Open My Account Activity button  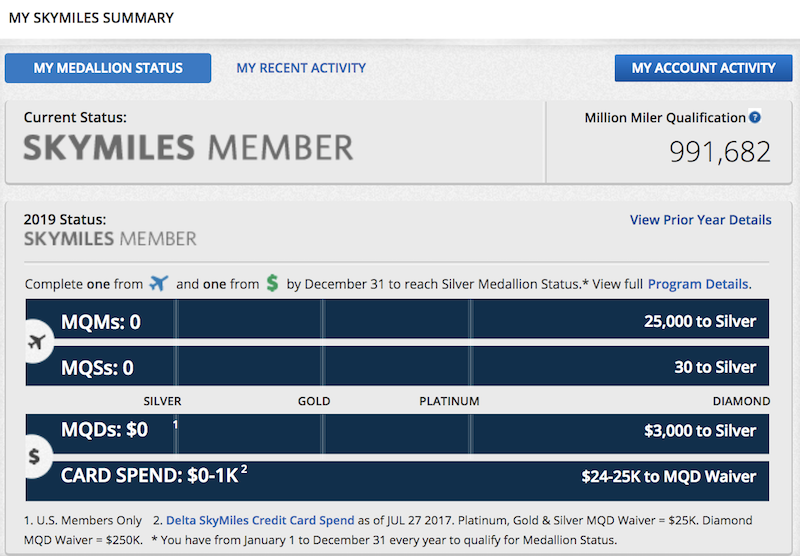704,68
